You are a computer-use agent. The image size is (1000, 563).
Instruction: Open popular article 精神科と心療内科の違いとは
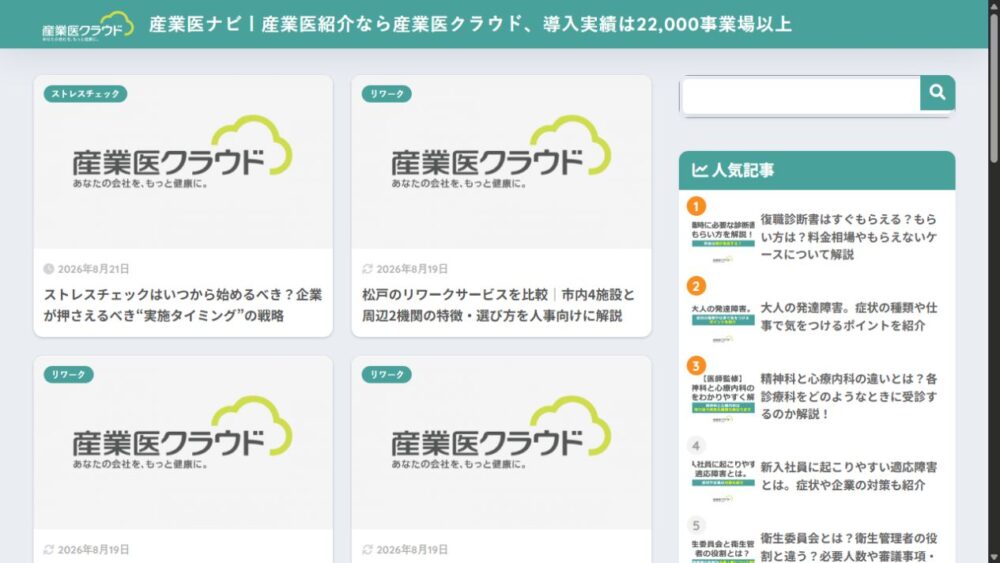pyautogui.click(x=848, y=396)
